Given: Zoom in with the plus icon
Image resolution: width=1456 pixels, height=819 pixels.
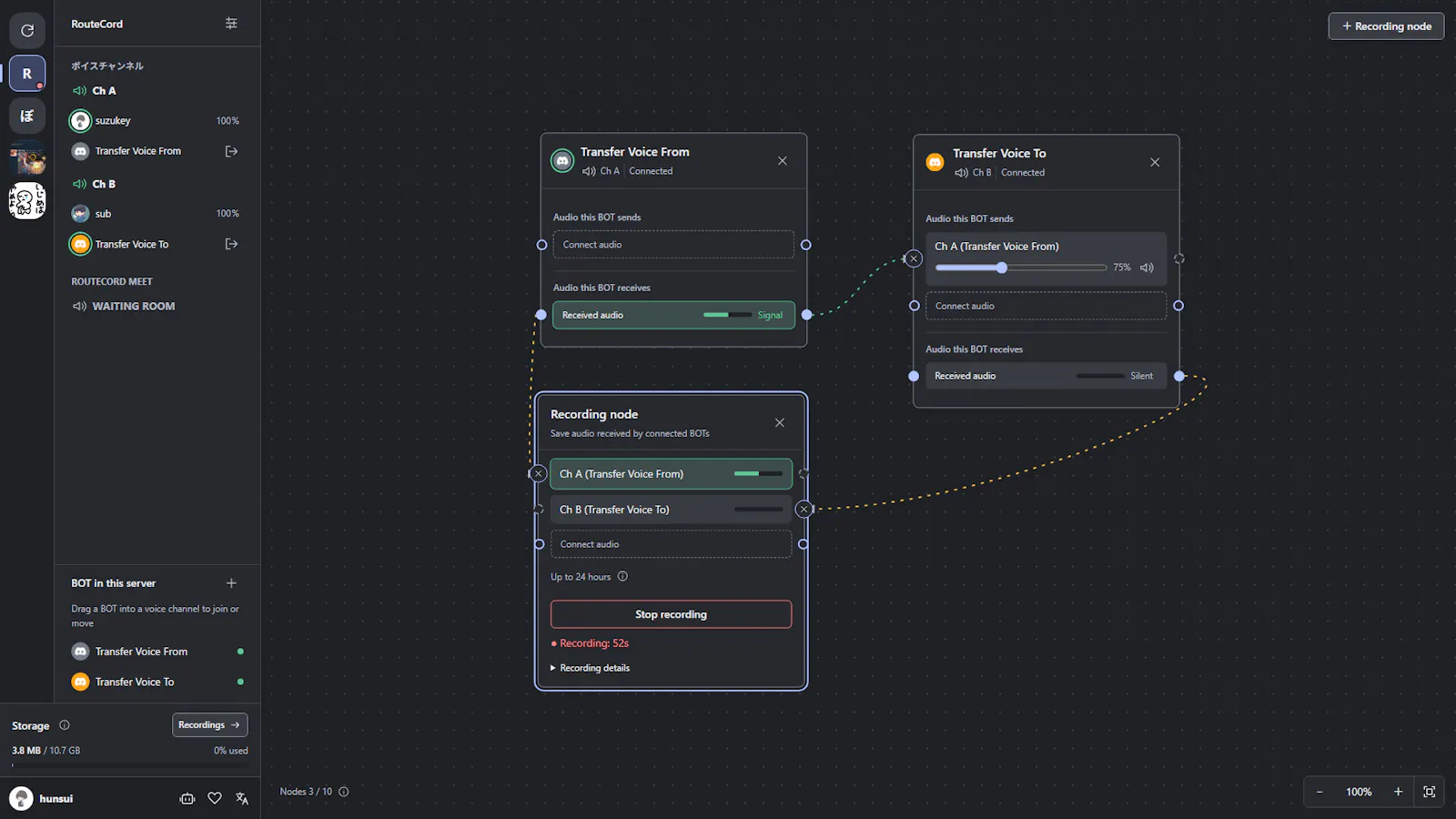Looking at the screenshot, I should tap(1399, 792).
